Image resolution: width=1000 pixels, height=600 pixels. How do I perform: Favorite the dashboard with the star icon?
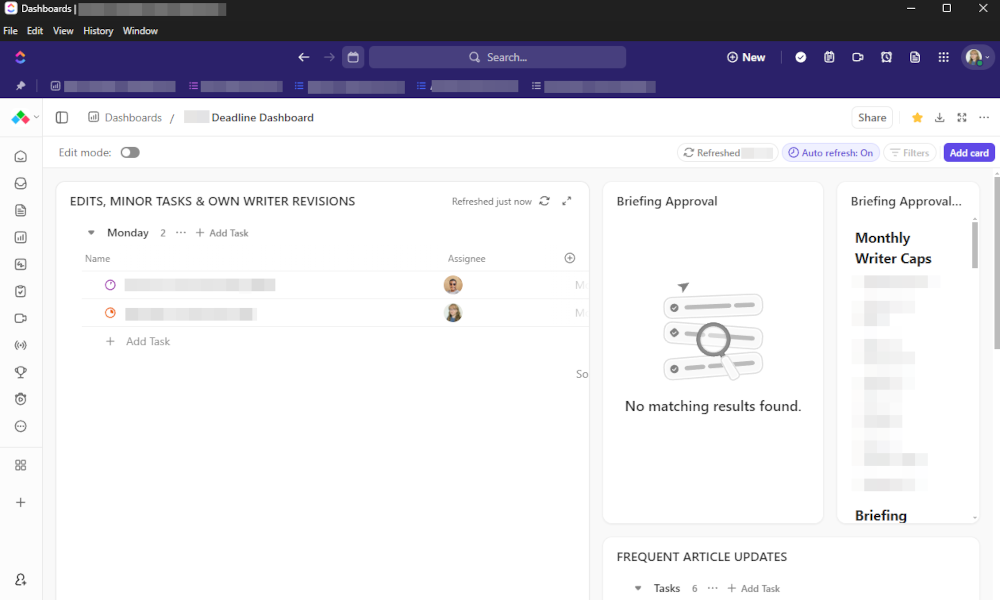coord(917,117)
